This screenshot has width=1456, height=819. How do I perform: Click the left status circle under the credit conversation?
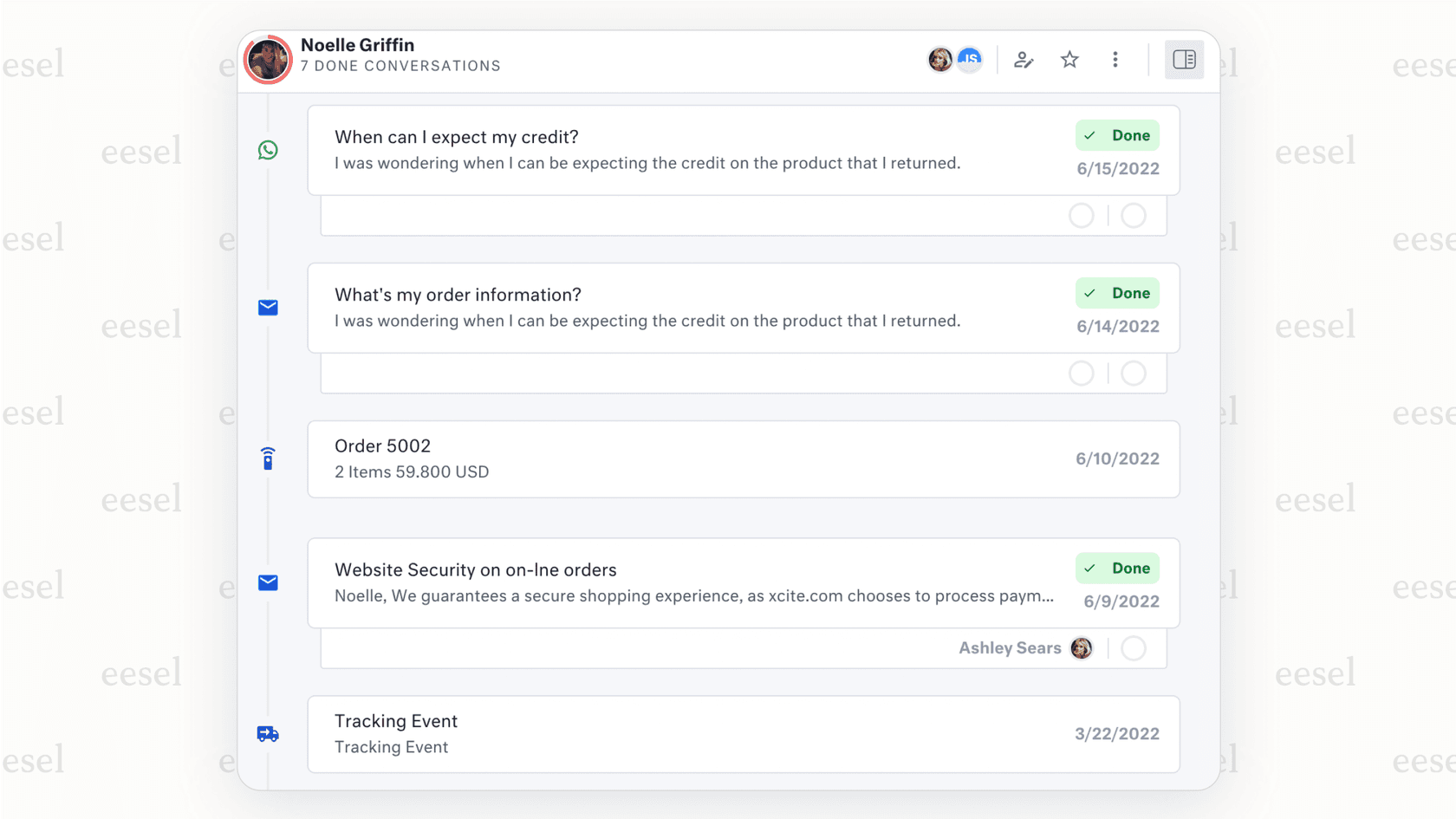1082,216
